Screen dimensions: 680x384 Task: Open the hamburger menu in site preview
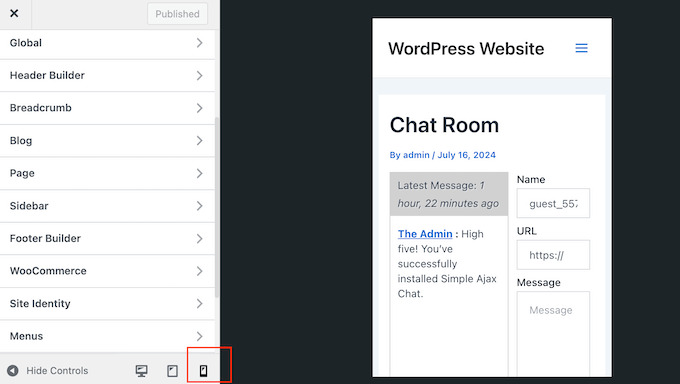(582, 48)
